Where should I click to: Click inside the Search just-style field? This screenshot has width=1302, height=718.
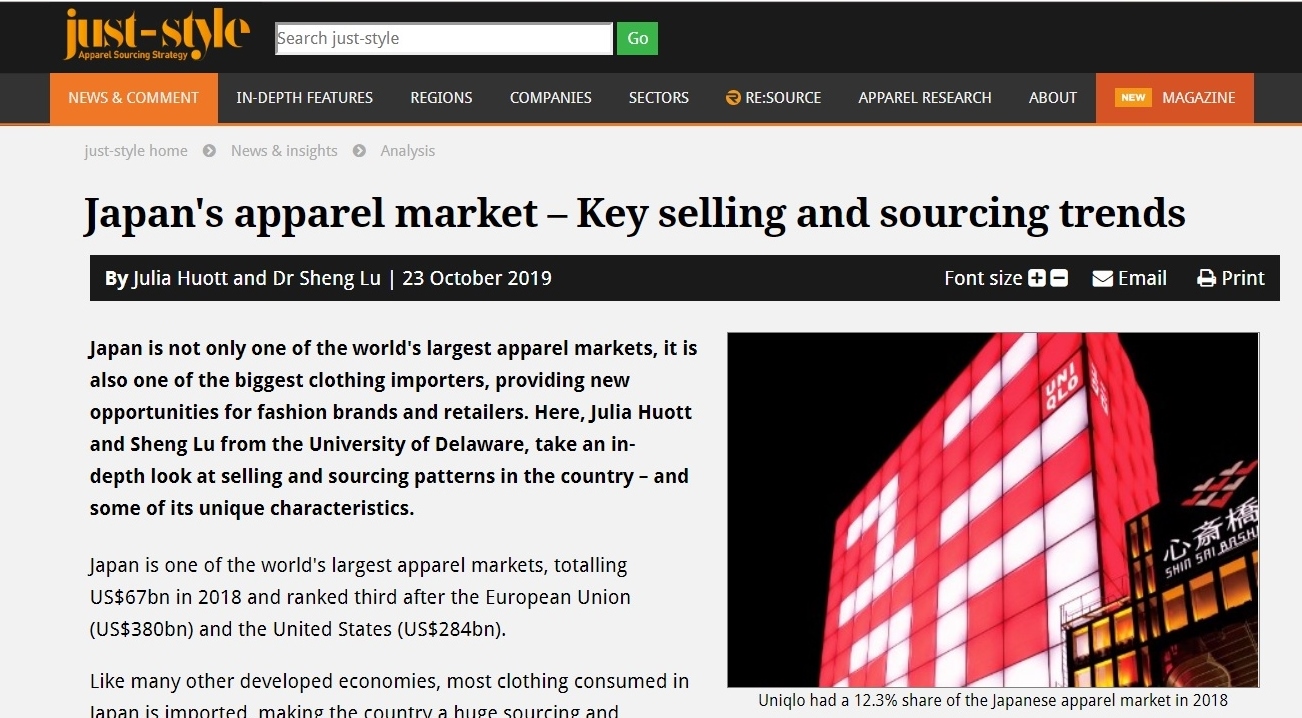click(443, 39)
